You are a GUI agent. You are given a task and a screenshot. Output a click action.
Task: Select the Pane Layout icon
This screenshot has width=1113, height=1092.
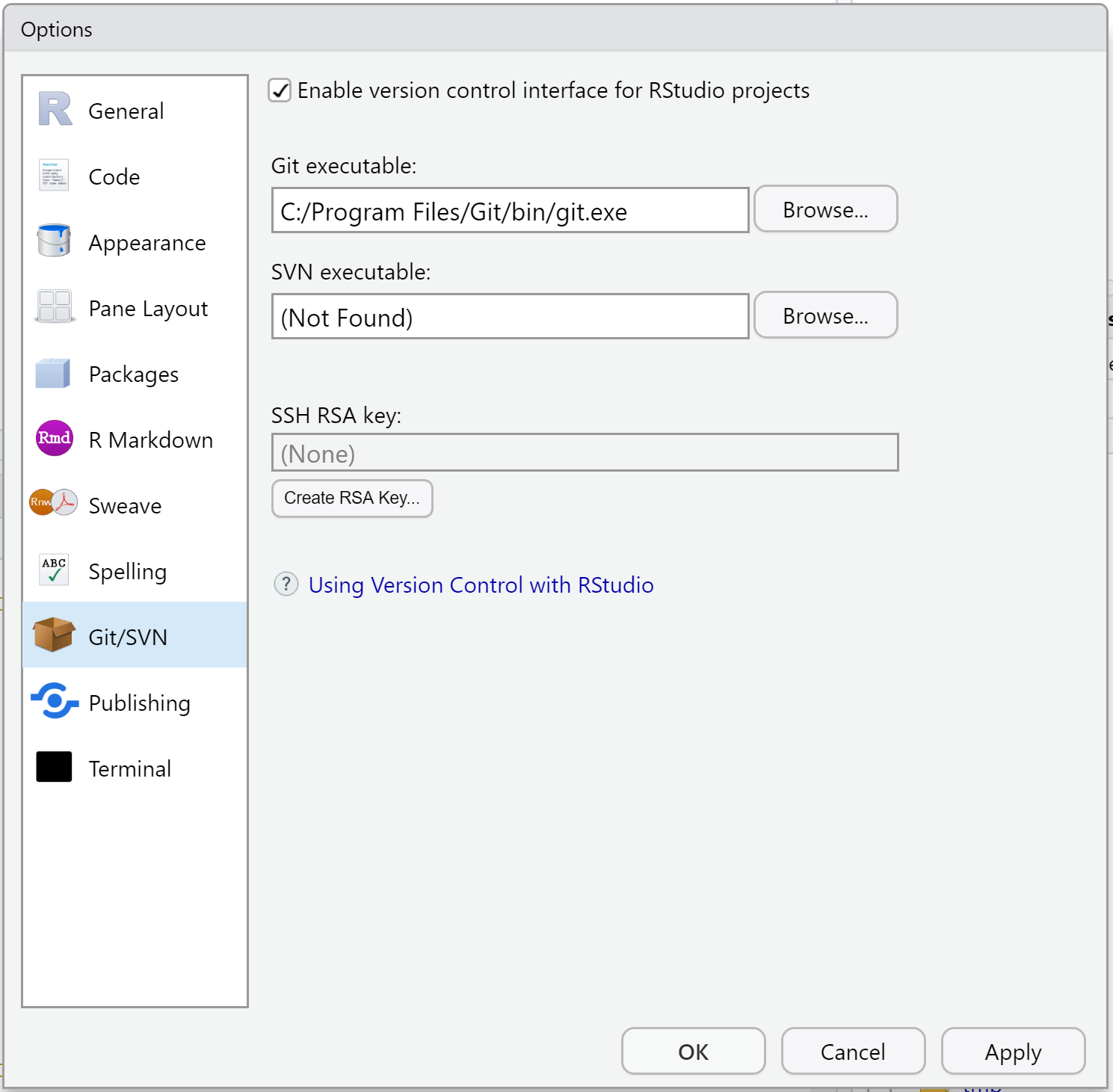(53, 307)
